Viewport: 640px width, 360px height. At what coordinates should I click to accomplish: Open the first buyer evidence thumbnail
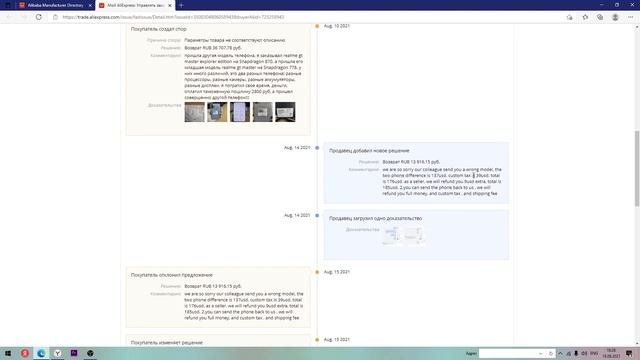(x=194, y=112)
